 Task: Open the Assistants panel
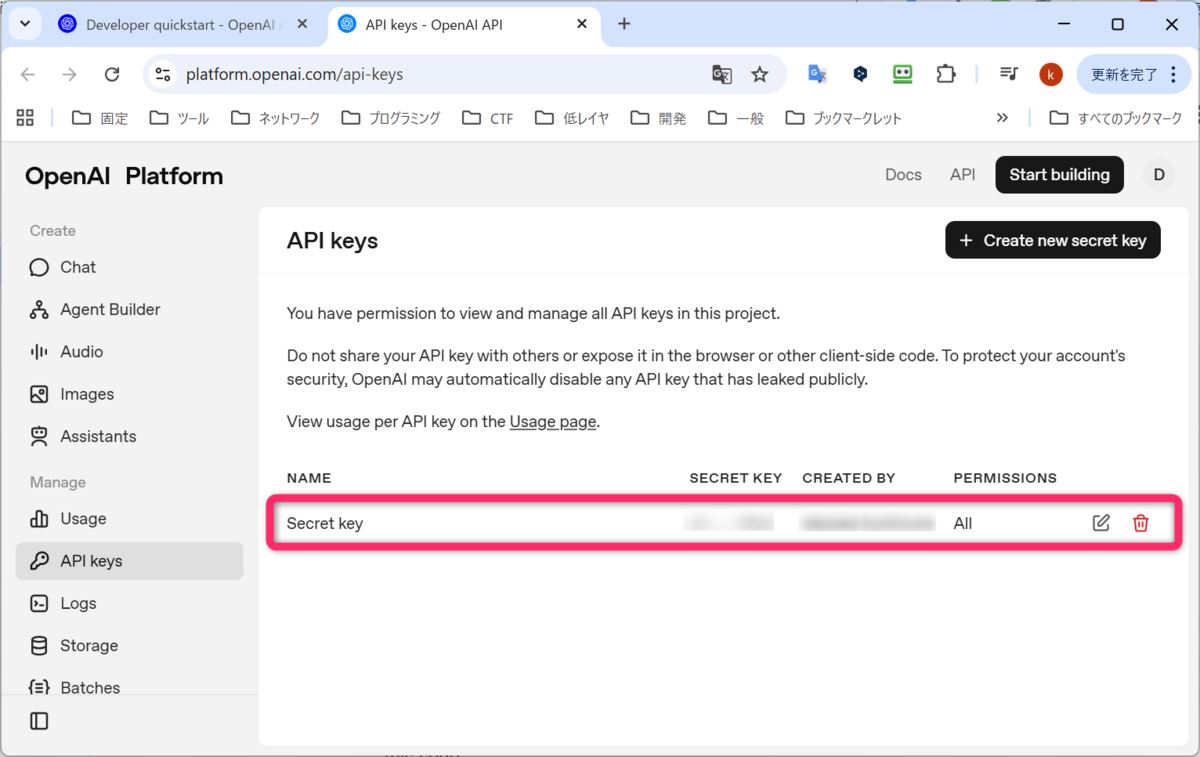click(39, 435)
